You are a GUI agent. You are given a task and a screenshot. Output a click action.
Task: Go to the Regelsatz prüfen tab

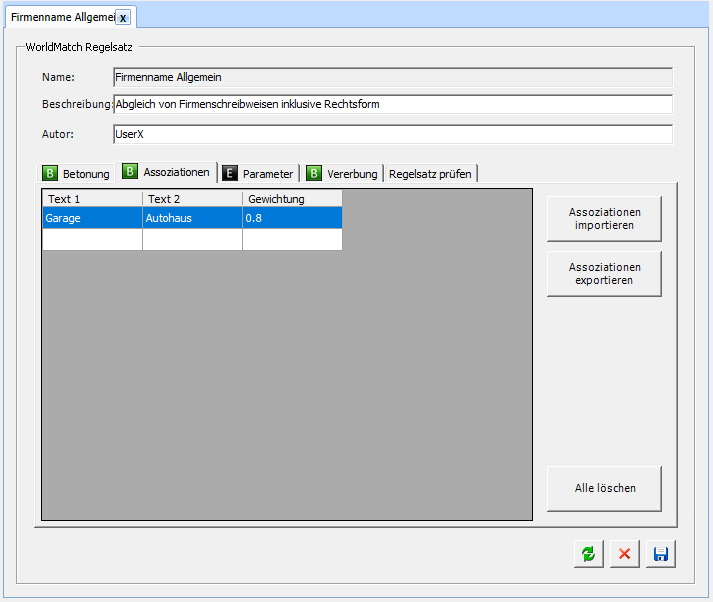pyautogui.click(x=430, y=174)
